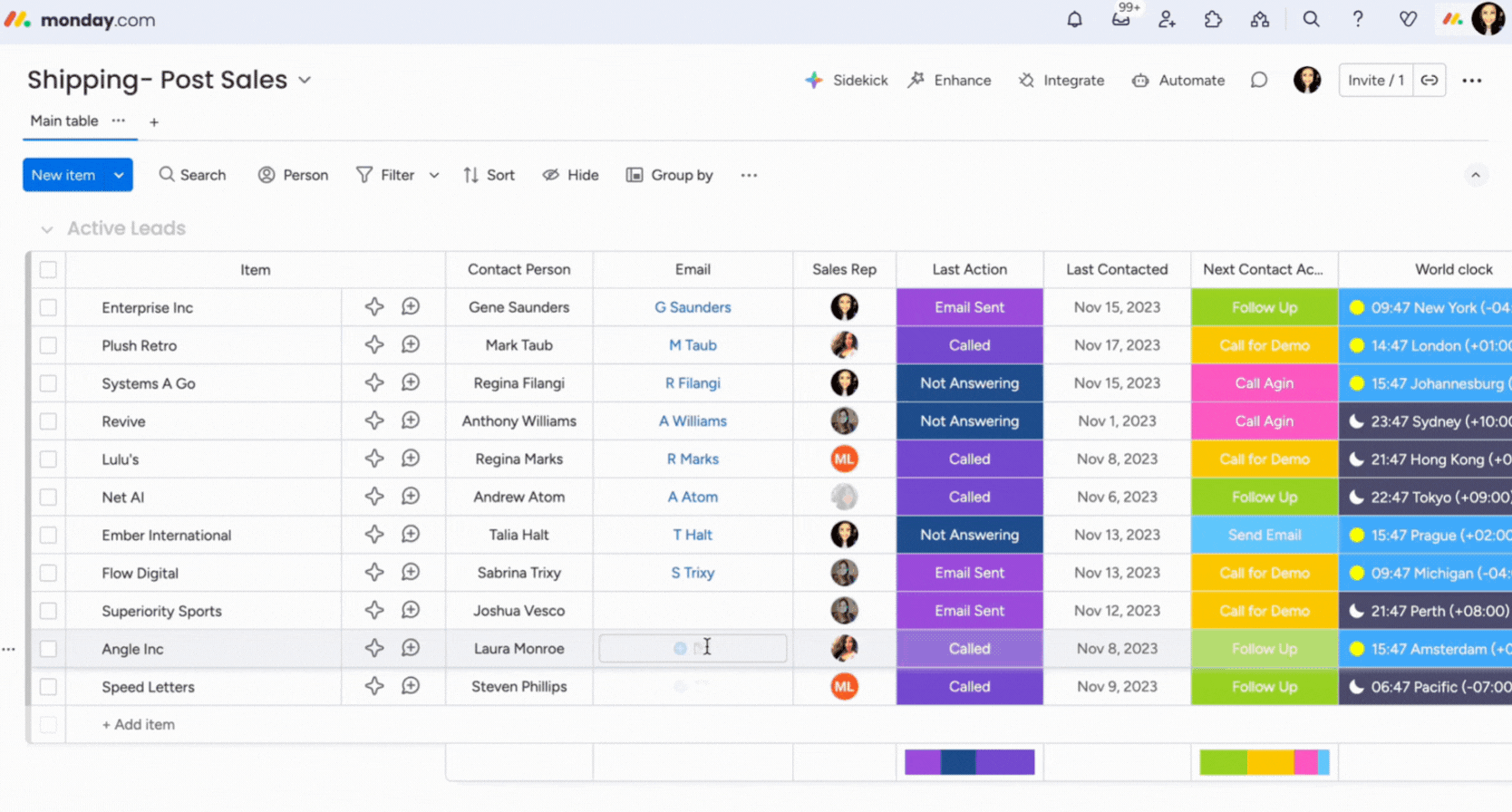This screenshot has height=812, width=1512.
Task: Collapse the board header with up chevron
Action: 1476,175
